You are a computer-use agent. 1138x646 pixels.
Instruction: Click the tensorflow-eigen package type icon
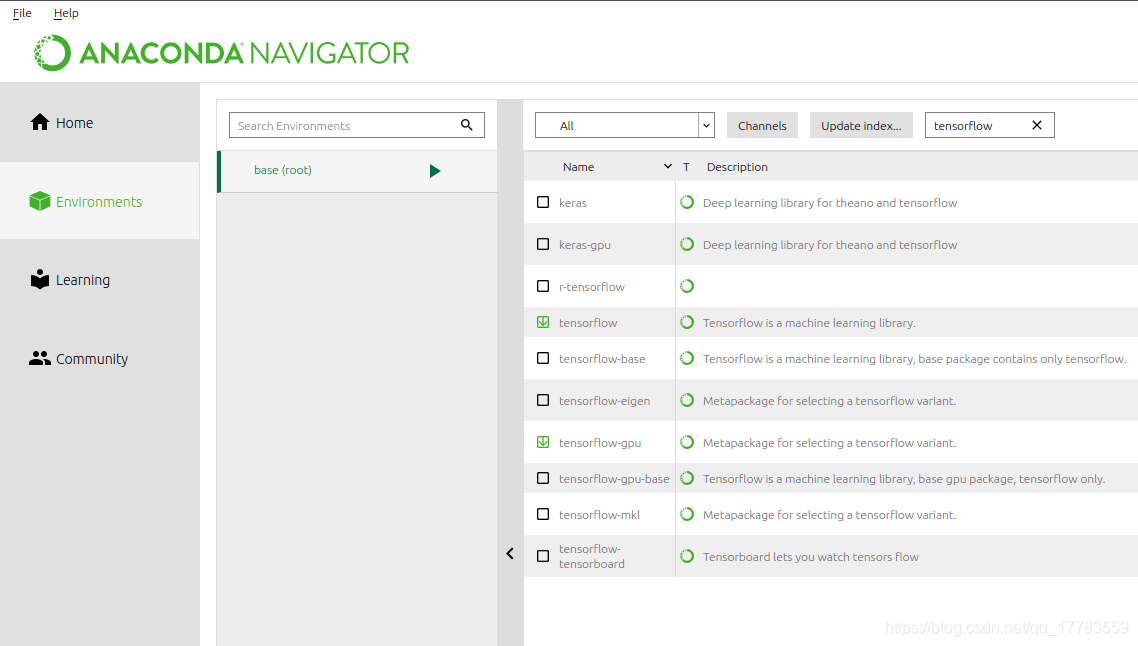point(687,400)
